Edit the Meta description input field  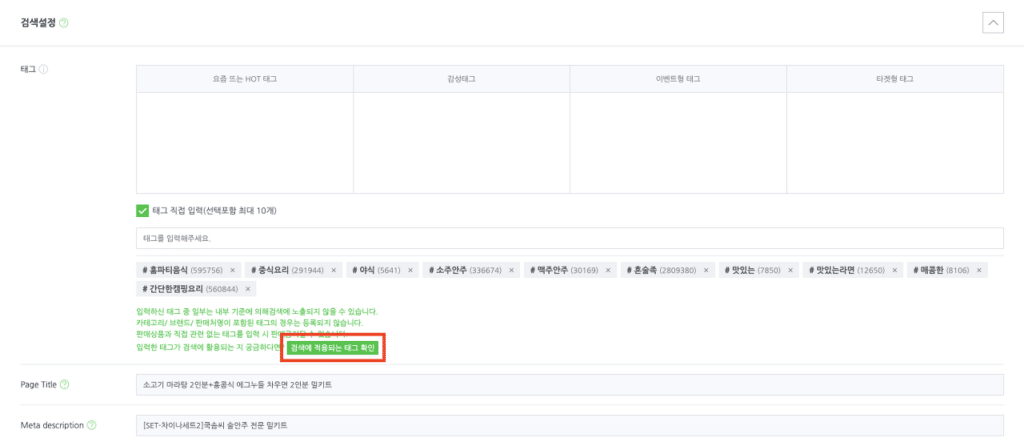569,426
